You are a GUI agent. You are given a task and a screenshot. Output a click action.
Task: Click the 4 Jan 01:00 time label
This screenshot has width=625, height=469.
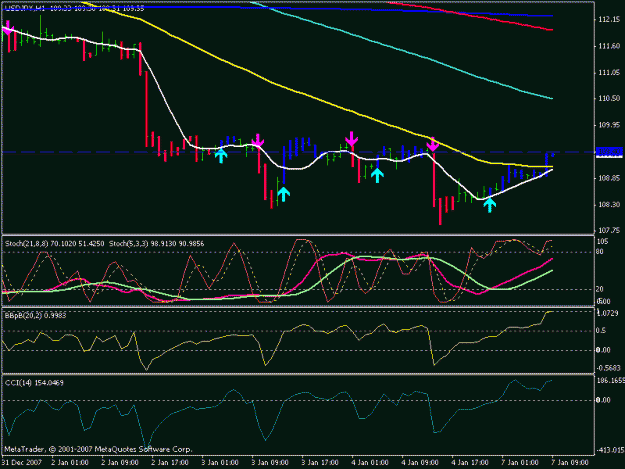369,463
